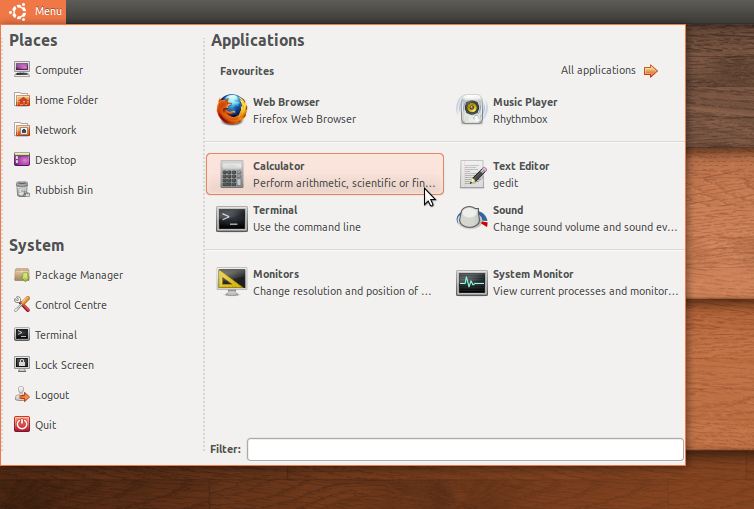Viewport: 754px width, 509px height.
Task: Click the Computer icon in Places
Action: pos(22,70)
